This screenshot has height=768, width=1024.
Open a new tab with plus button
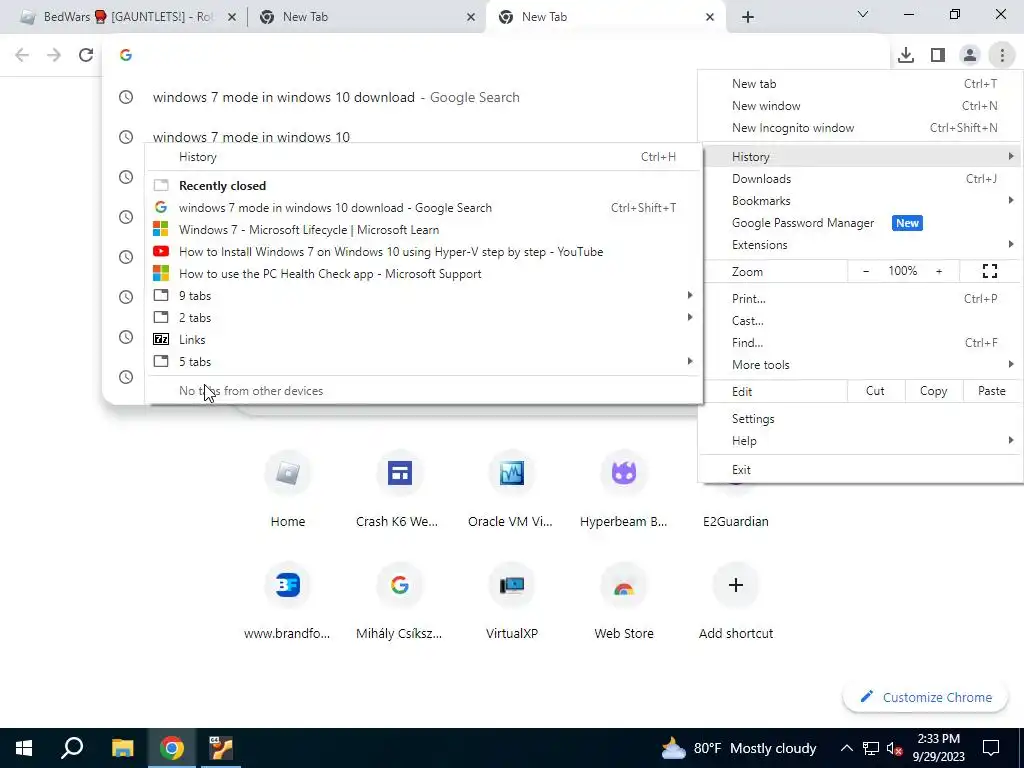[748, 17]
